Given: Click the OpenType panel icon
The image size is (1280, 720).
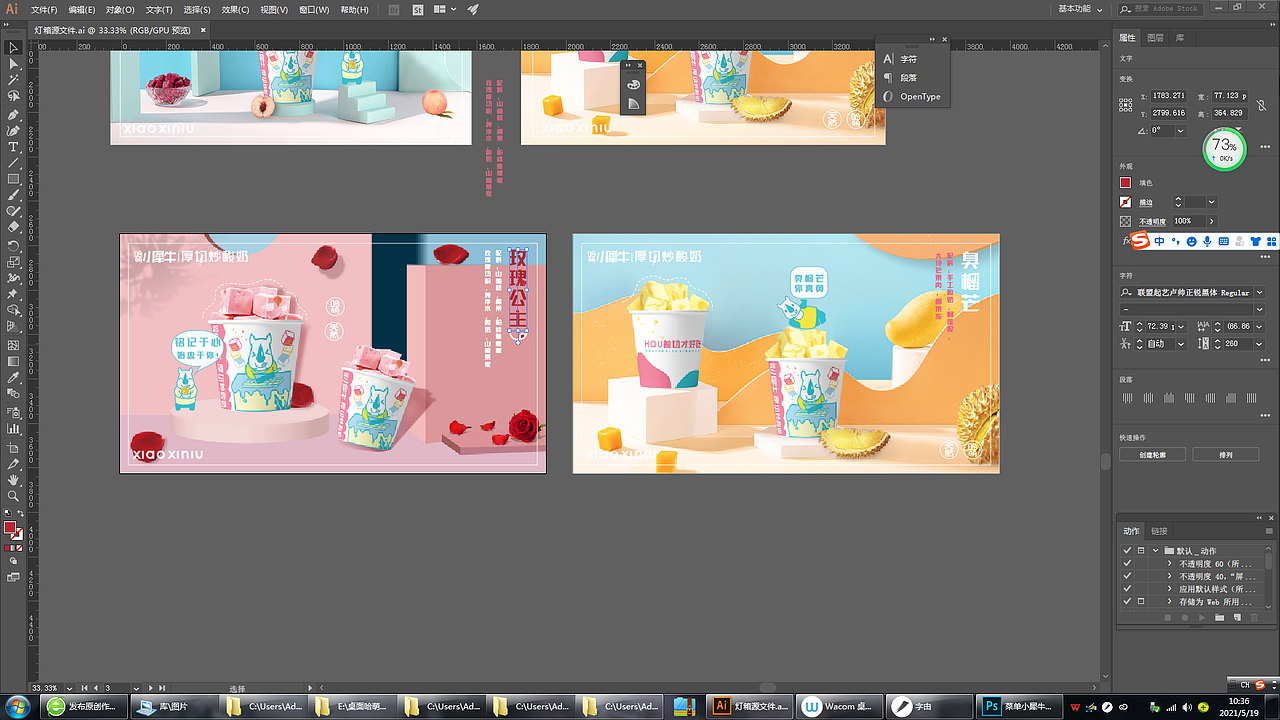Looking at the screenshot, I should (x=887, y=97).
